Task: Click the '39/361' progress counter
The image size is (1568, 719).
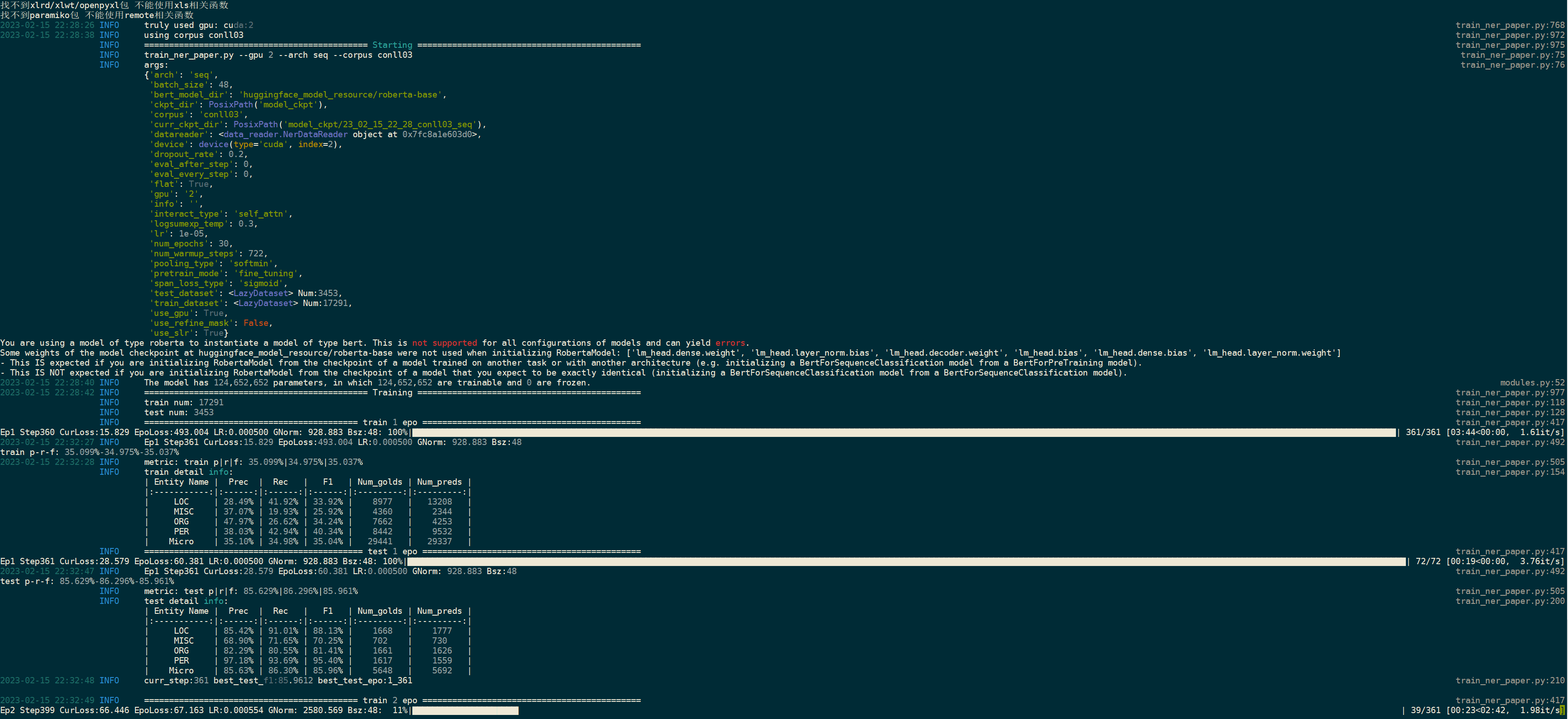Action: [1426, 710]
